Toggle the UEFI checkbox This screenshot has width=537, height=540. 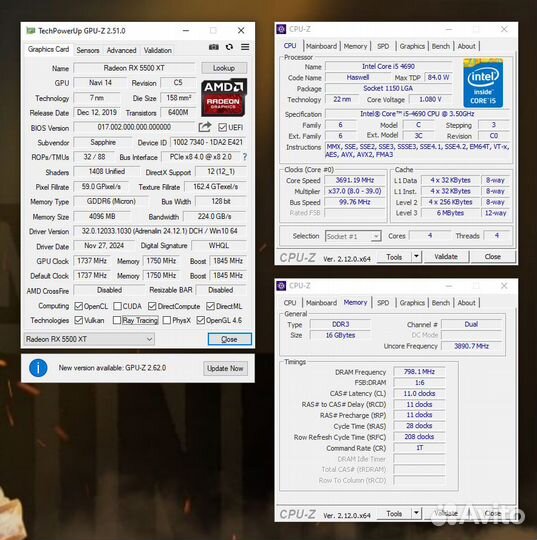pos(223,127)
